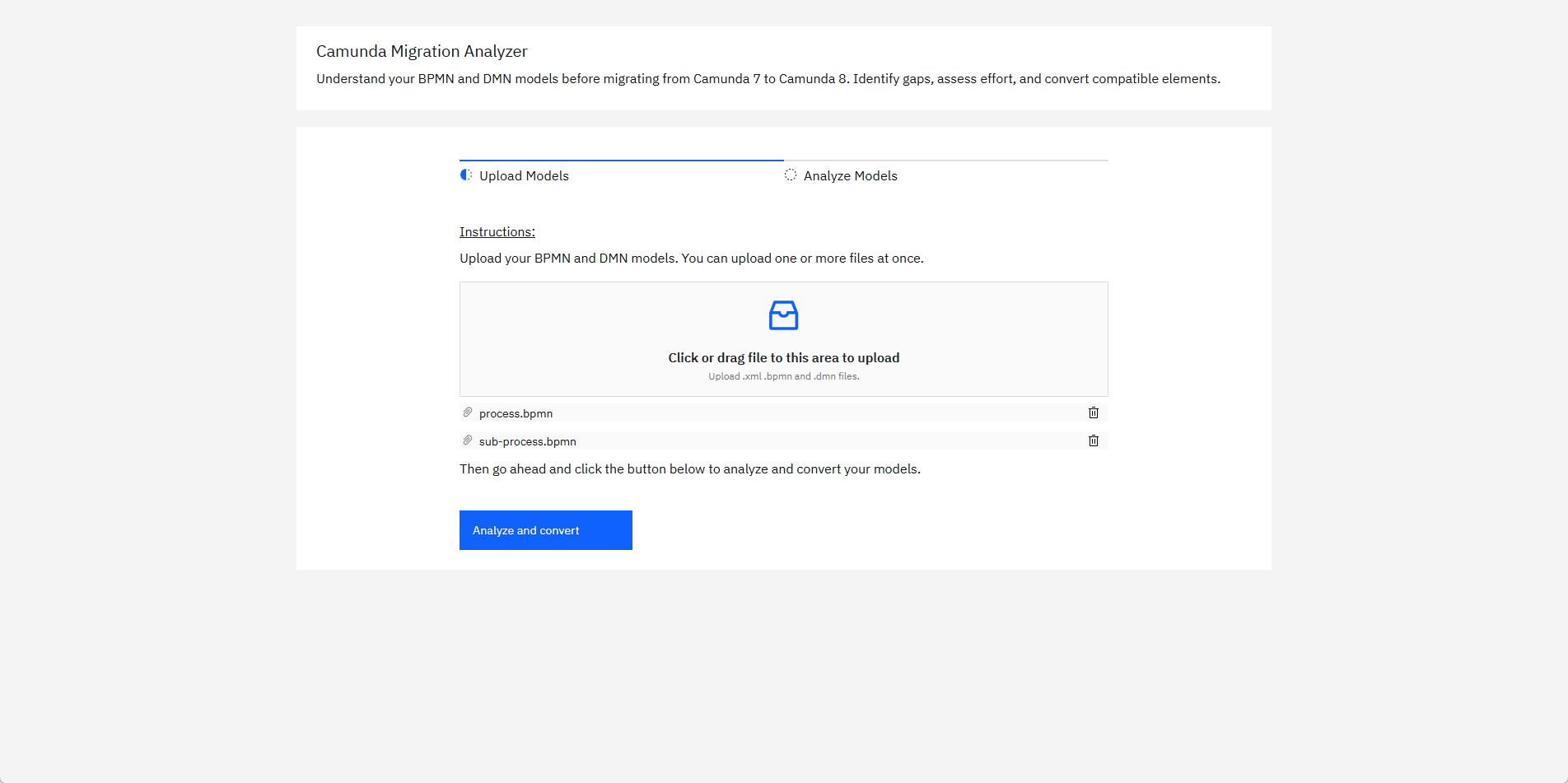Click the paperclip icon beside process.bpmn
This screenshot has width=1568, height=783.
point(468,412)
